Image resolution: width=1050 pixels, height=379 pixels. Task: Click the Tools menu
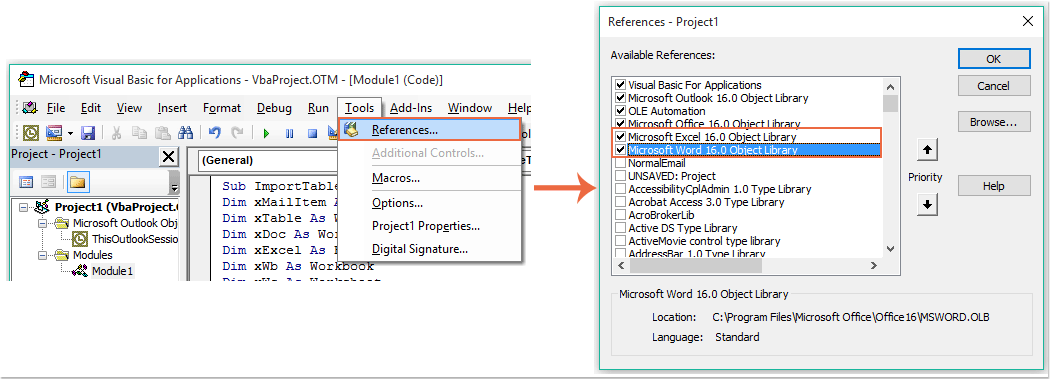(x=360, y=108)
